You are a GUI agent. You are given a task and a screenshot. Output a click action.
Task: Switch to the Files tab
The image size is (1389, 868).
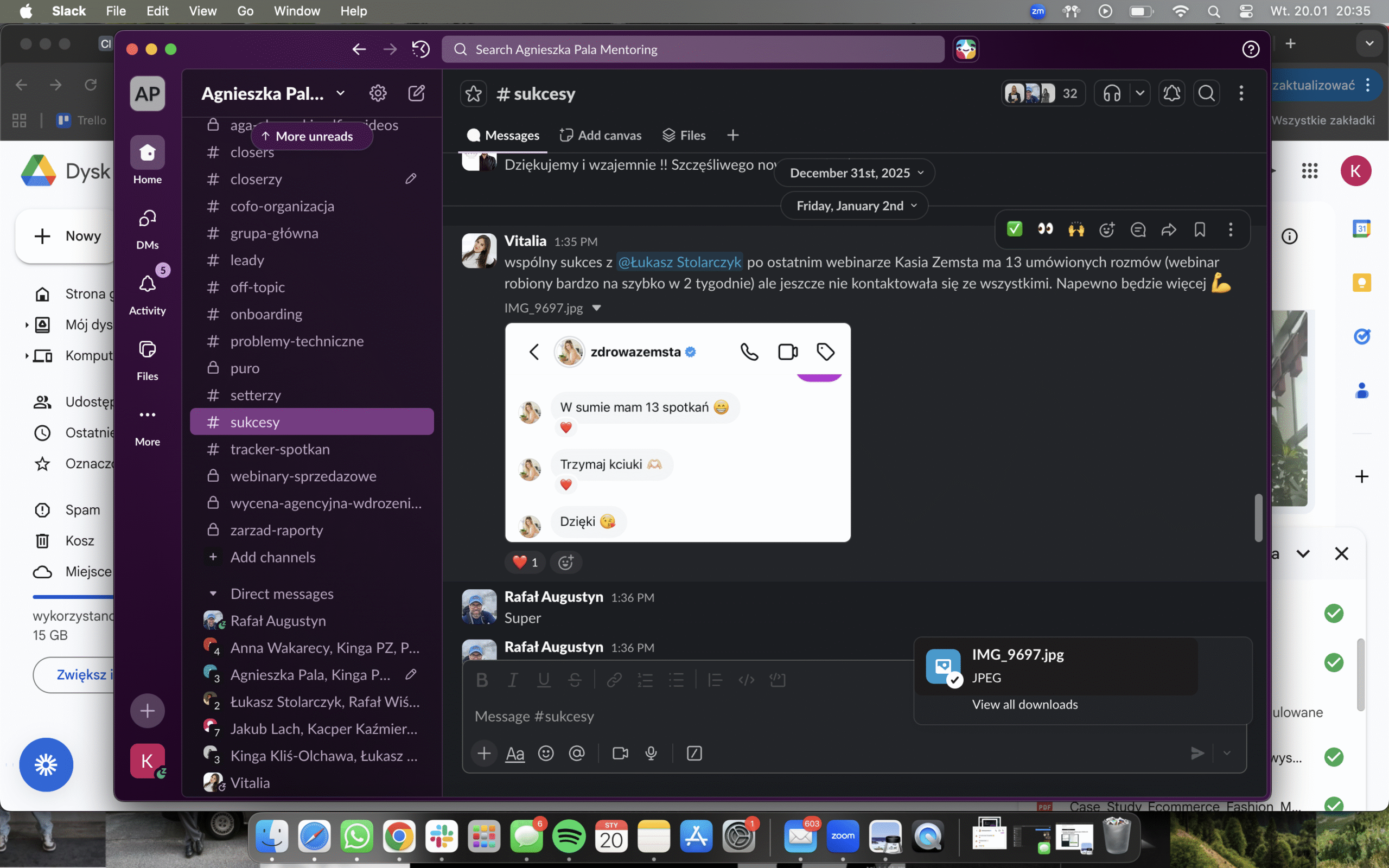[x=684, y=136]
